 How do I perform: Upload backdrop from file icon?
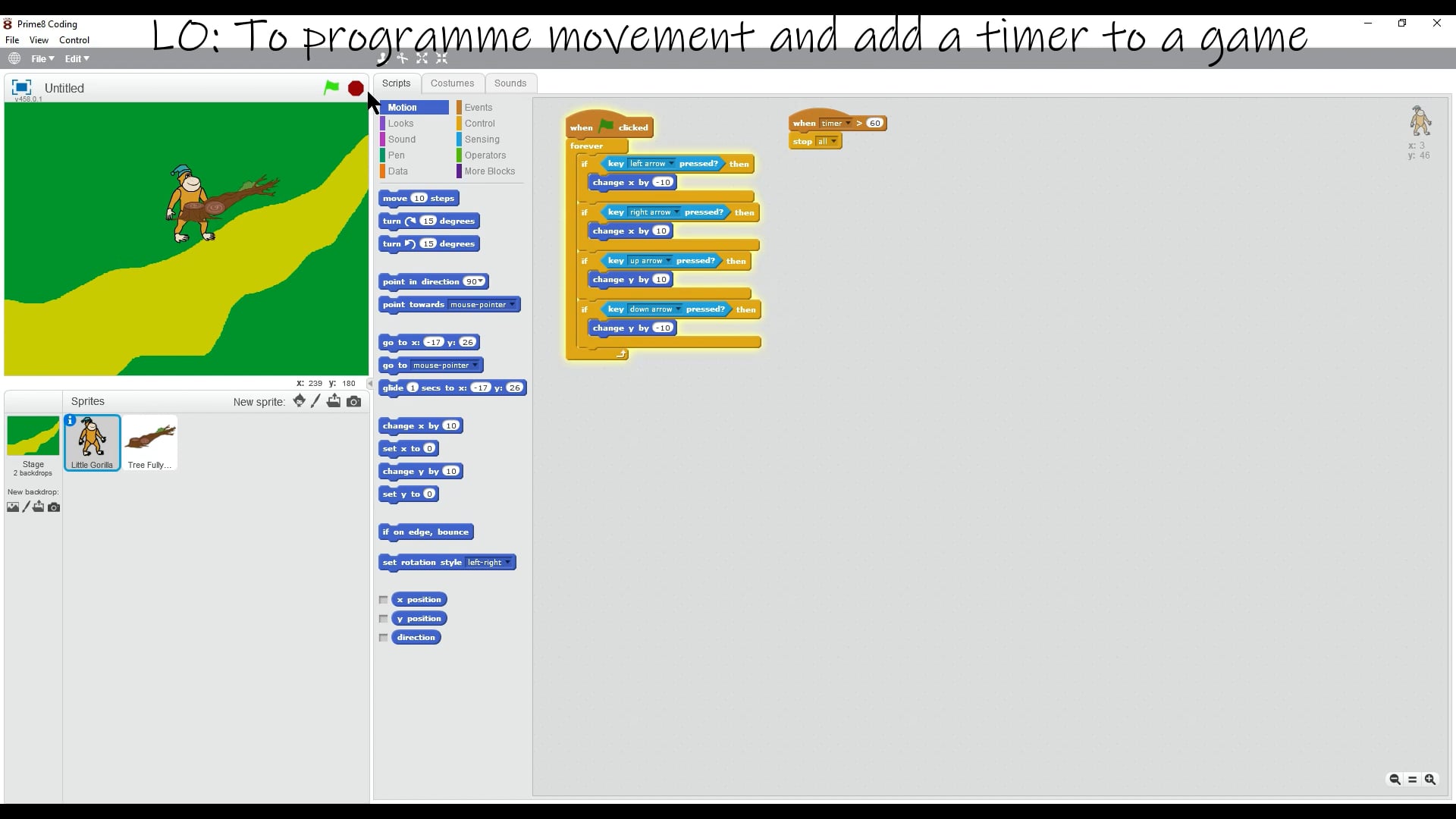coord(39,507)
